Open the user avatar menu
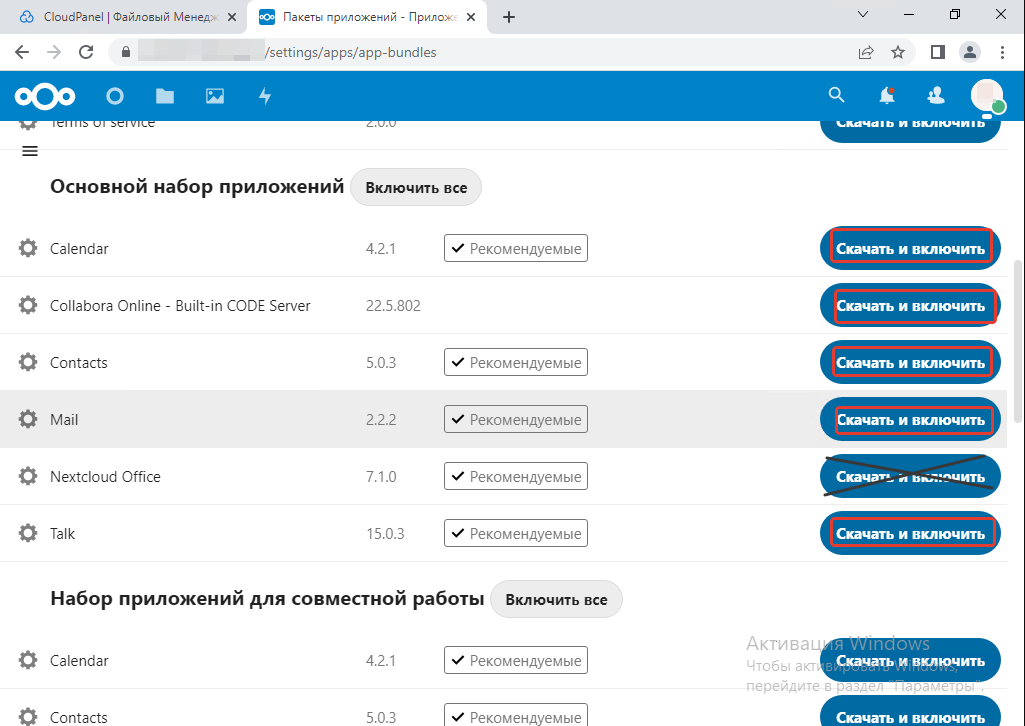Screen dimensions: 1025x726 click(x=987, y=96)
